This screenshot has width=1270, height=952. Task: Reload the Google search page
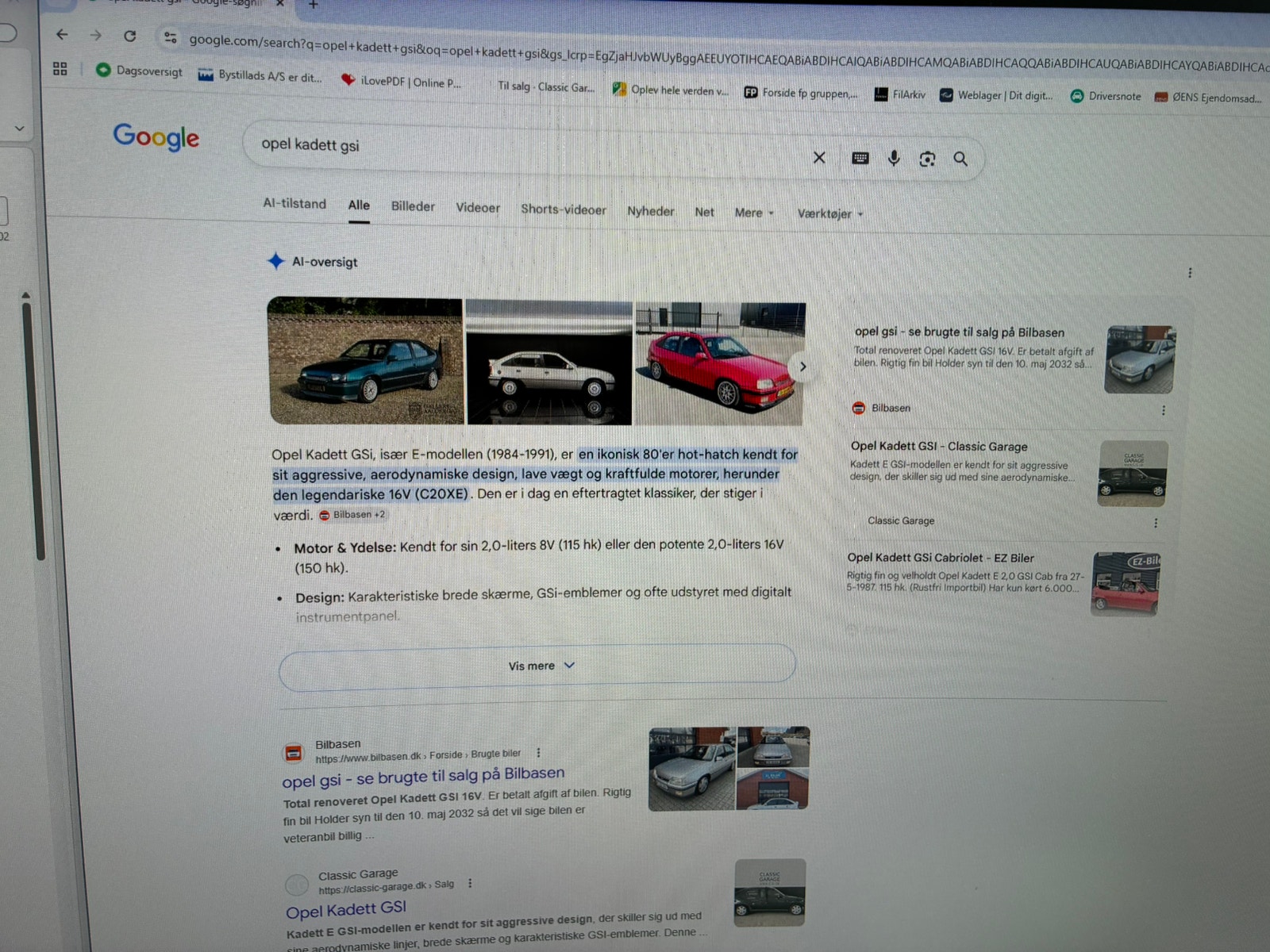tap(130, 36)
